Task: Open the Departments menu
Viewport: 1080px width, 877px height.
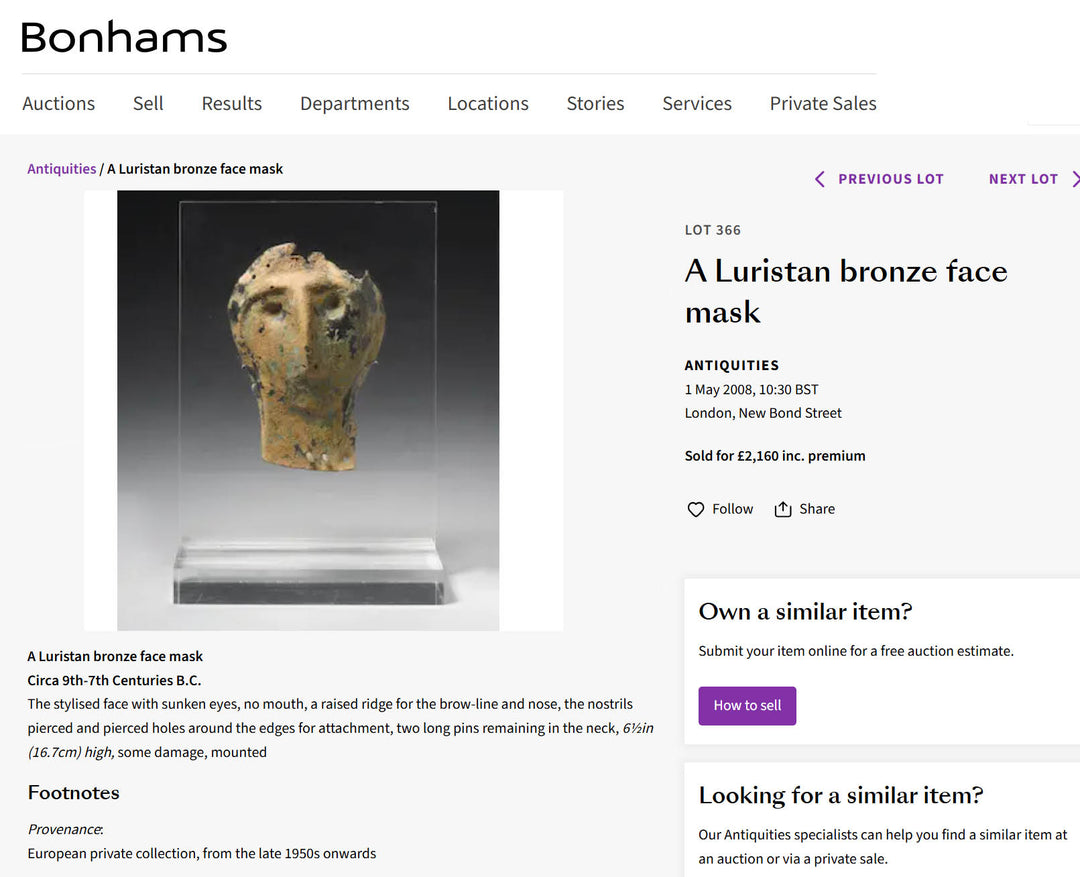Action: tap(354, 103)
